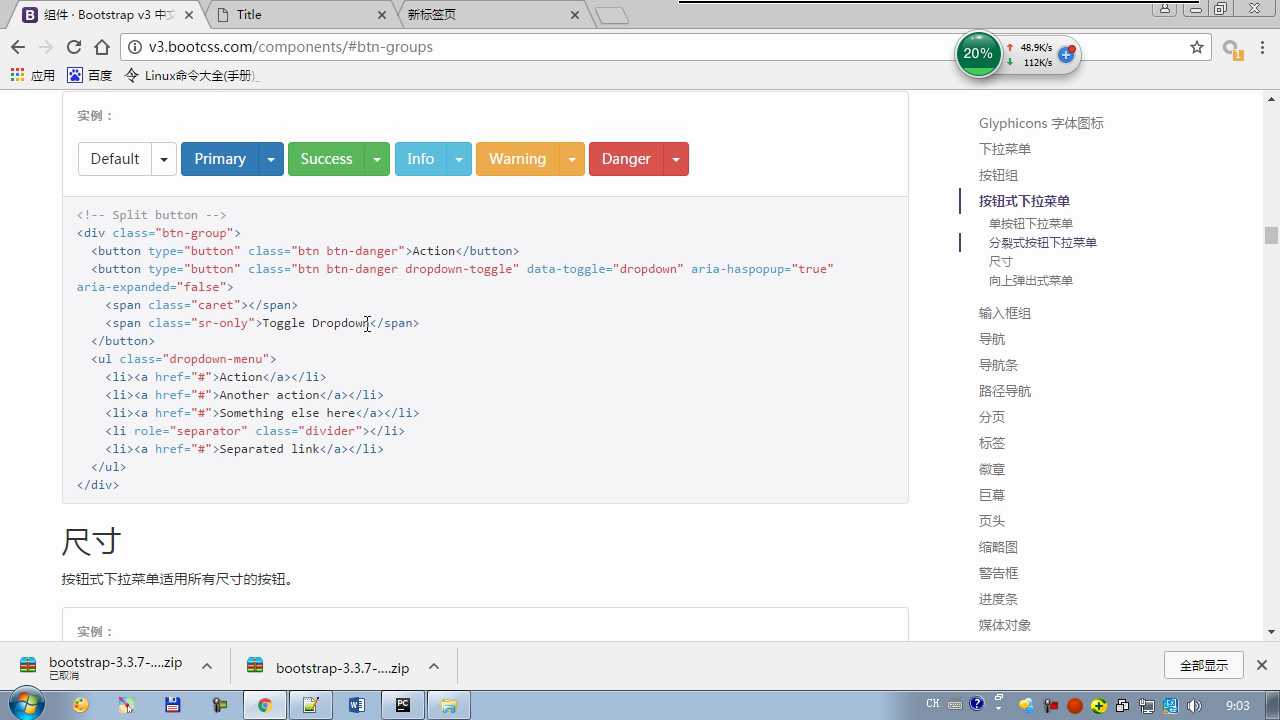Jump to 单按钮下拉菜单 subsection
The width and height of the screenshot is (1280, 720).
pos(1031,224)
